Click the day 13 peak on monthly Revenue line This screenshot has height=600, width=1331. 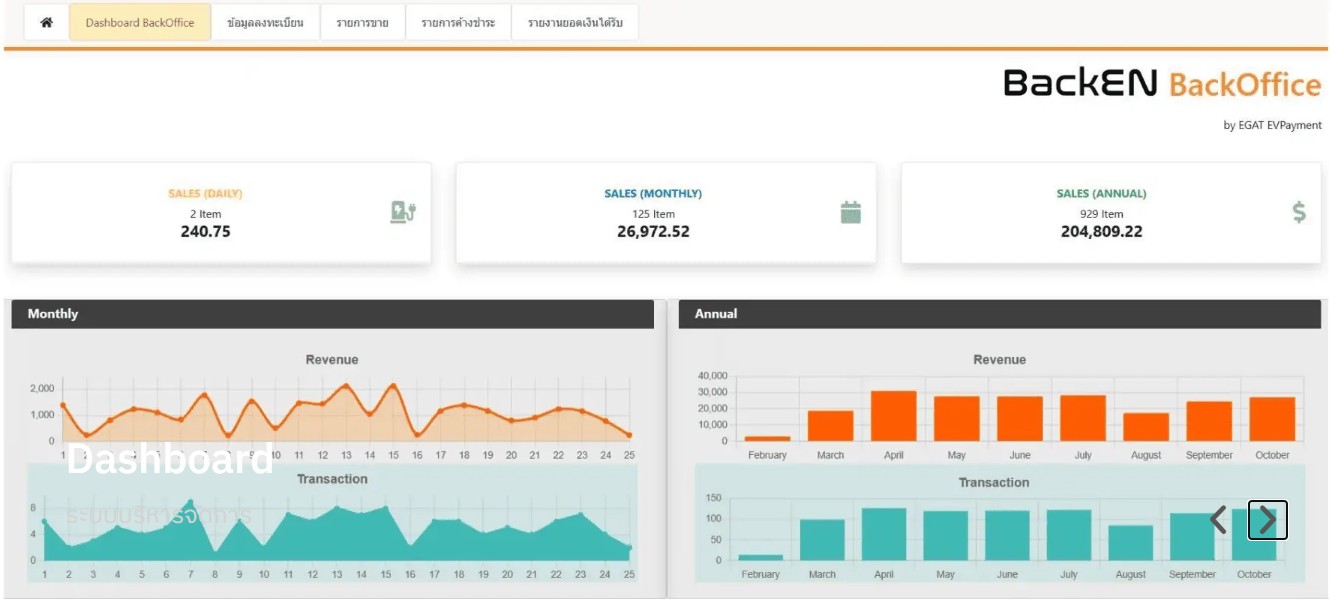346,386
